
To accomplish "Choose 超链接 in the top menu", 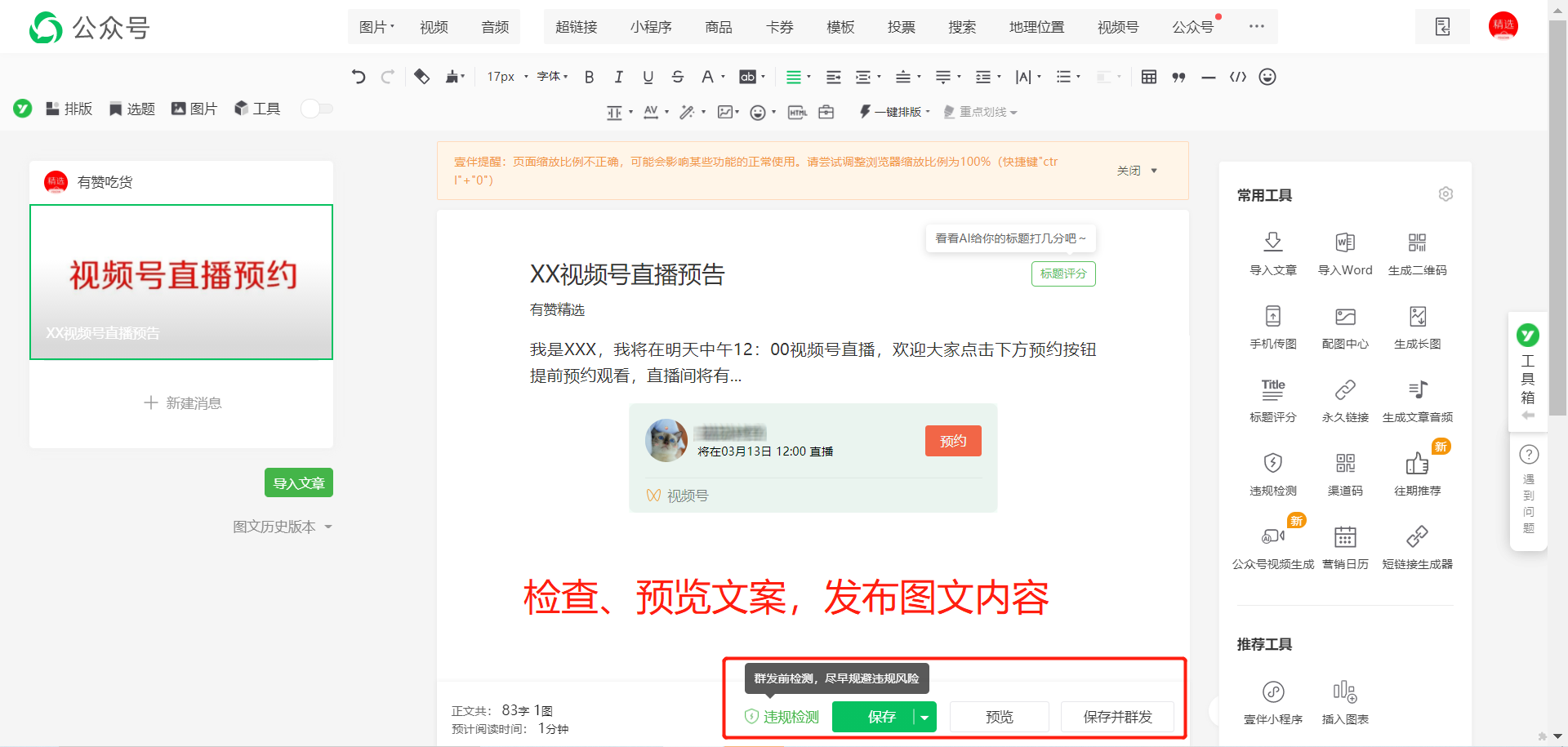I will pyautogui.click(x=577, y=27).
